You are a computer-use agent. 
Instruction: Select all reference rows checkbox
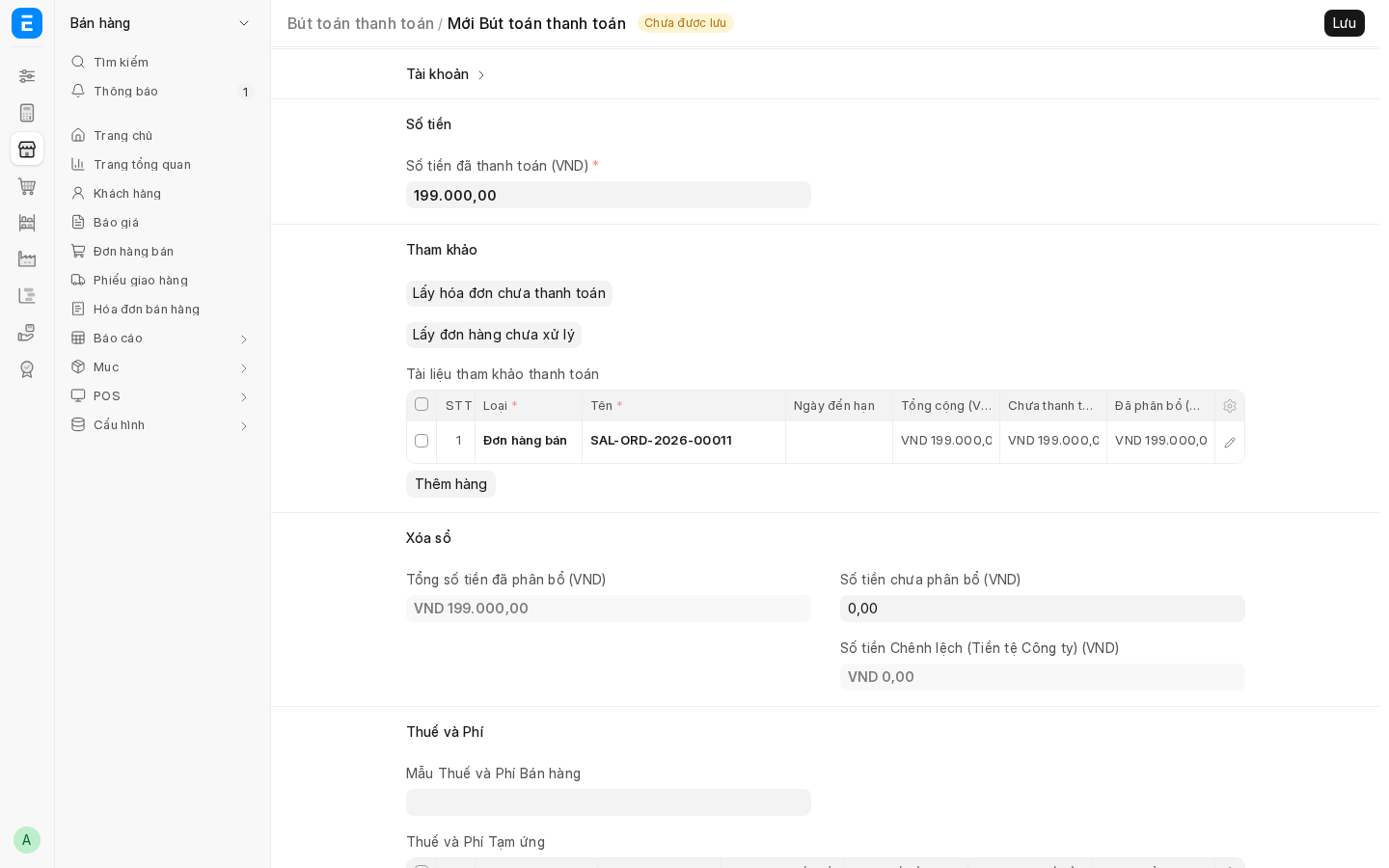click(x=422, y=404)
